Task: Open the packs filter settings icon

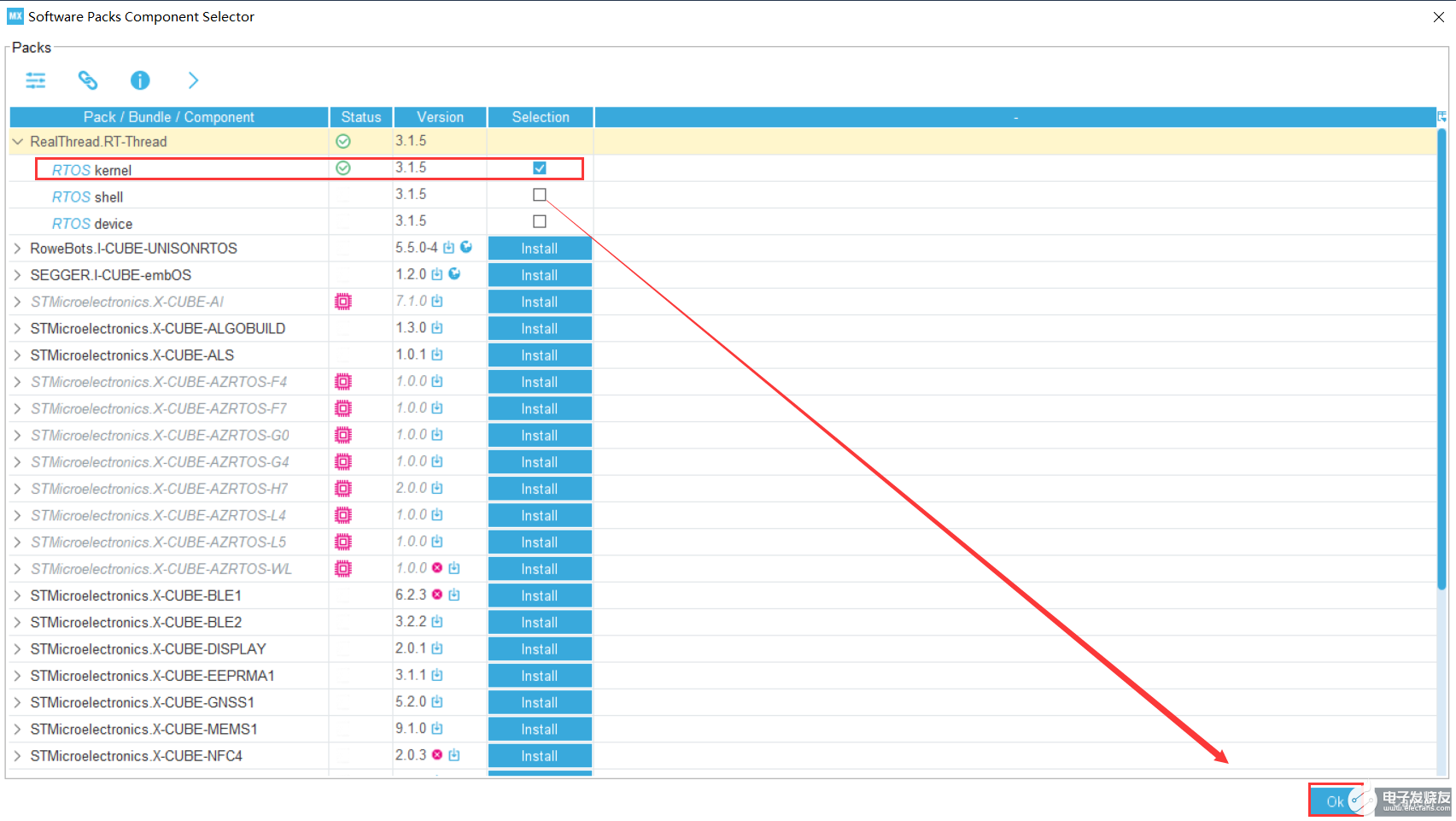Action: pyautogui.click(x=35, y=79)
